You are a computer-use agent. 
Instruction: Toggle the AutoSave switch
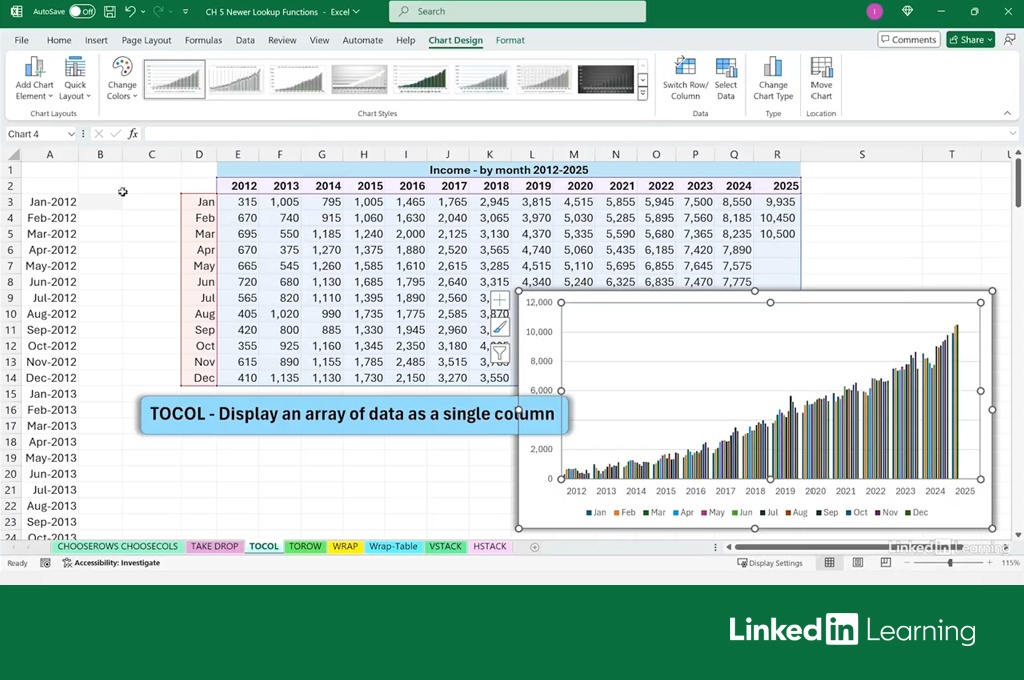(82, 12)
